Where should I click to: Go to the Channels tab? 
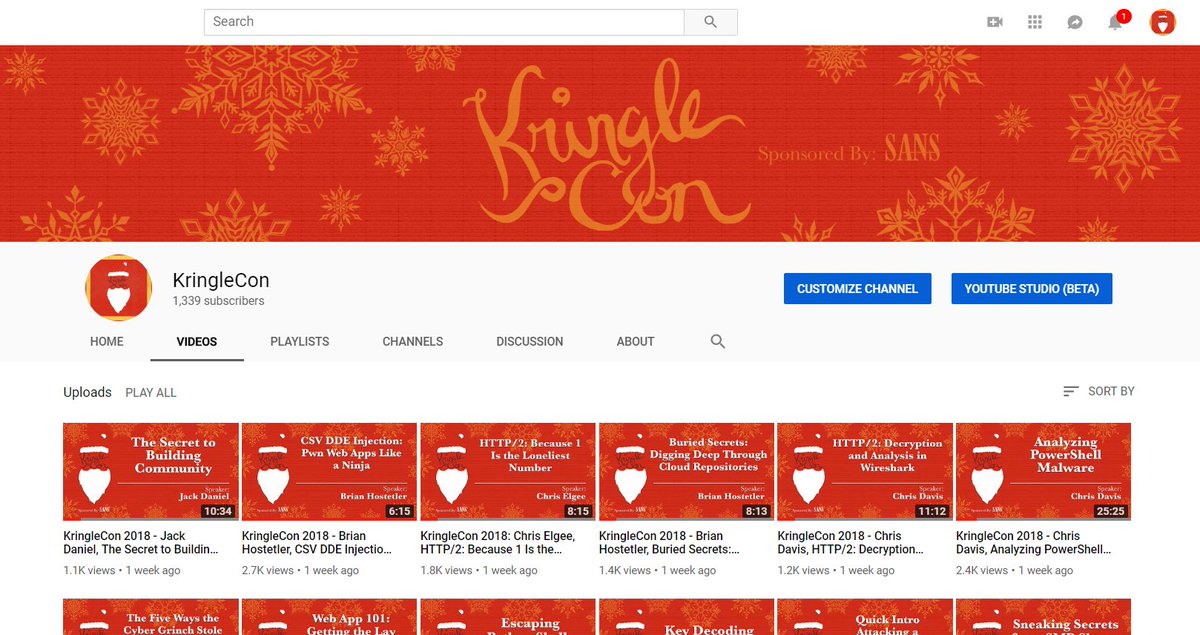413,341
